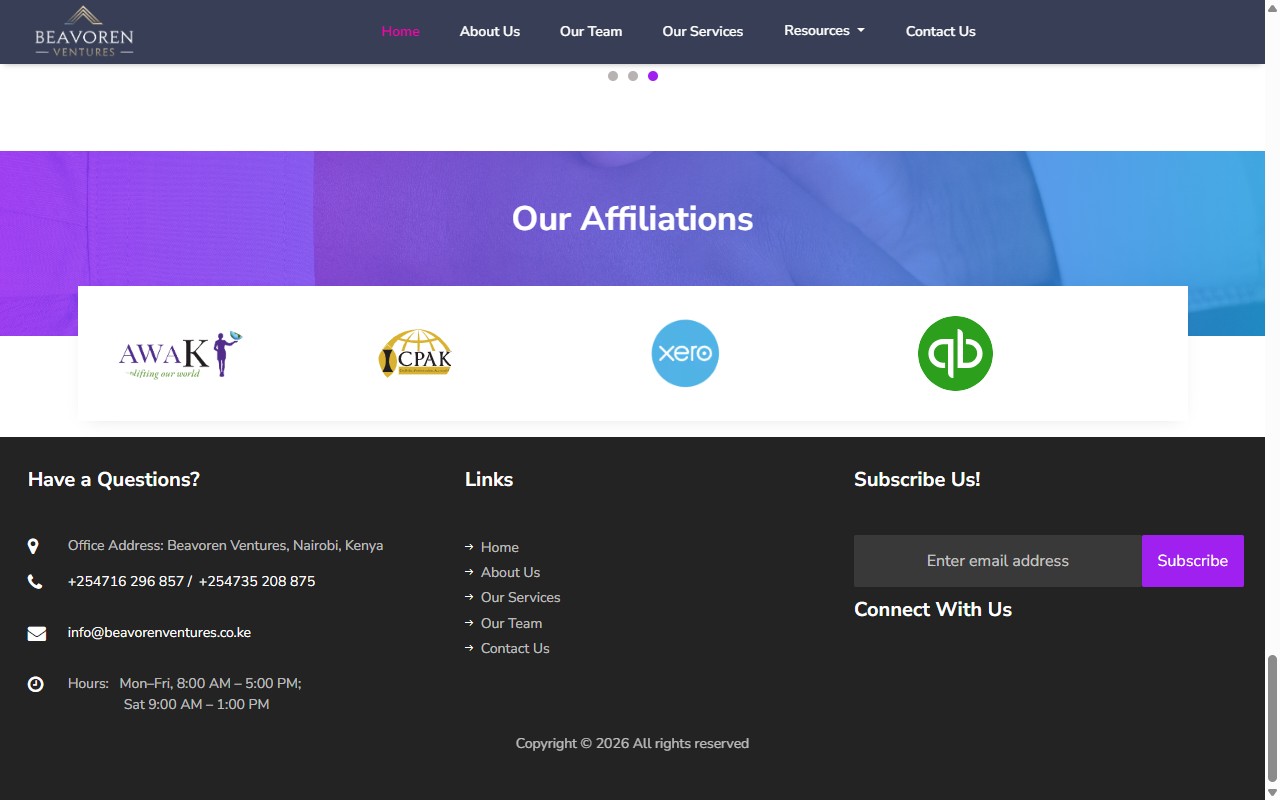Select the second carousel dot
Screen dimensions: 1280x800
633,76
